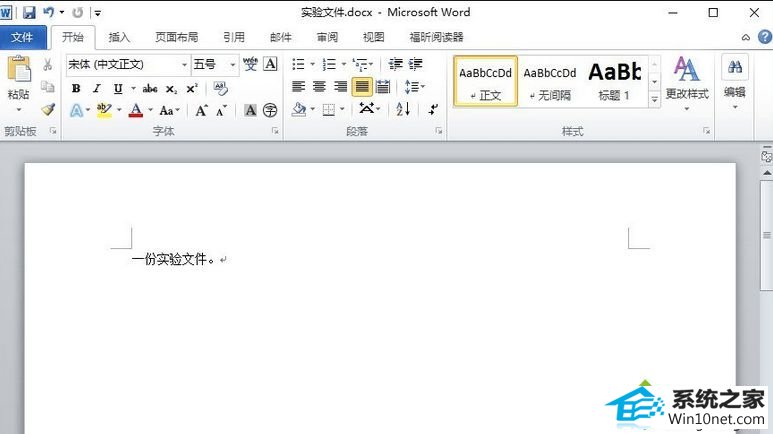
Task: Open the 编辑 Editing button
Action: 735,83
